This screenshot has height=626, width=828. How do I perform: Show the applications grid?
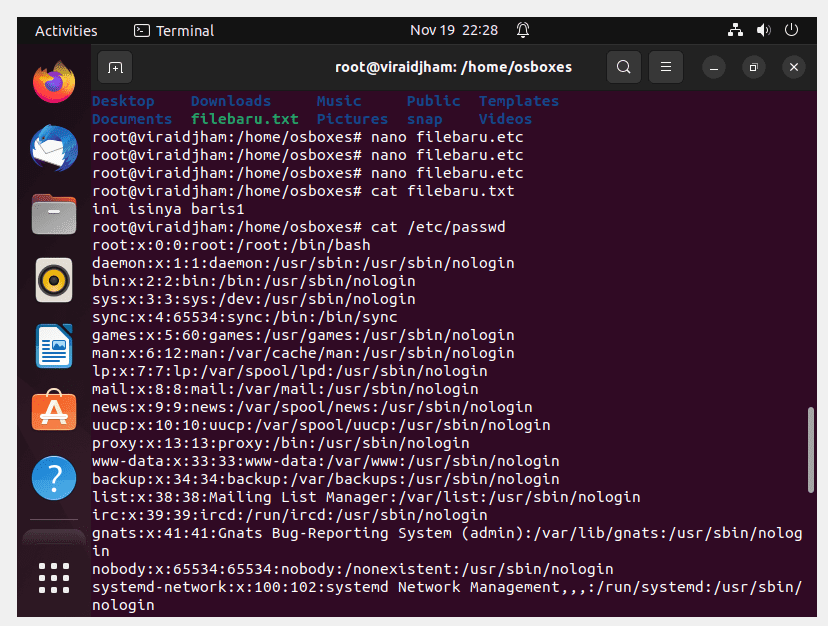(x=54, y=577)
